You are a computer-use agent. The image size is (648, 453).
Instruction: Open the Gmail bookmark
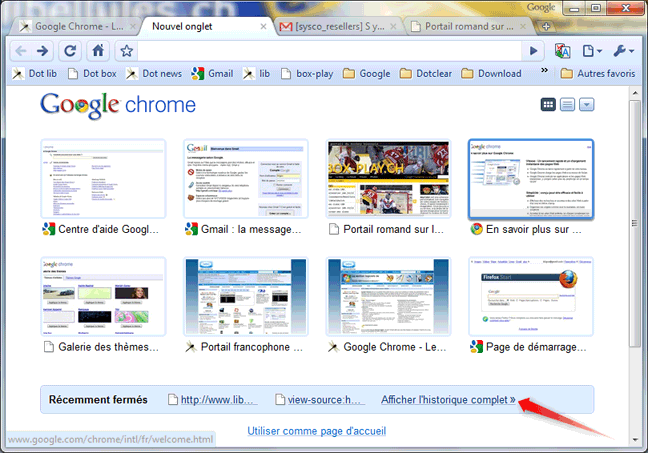pos(212,74)
